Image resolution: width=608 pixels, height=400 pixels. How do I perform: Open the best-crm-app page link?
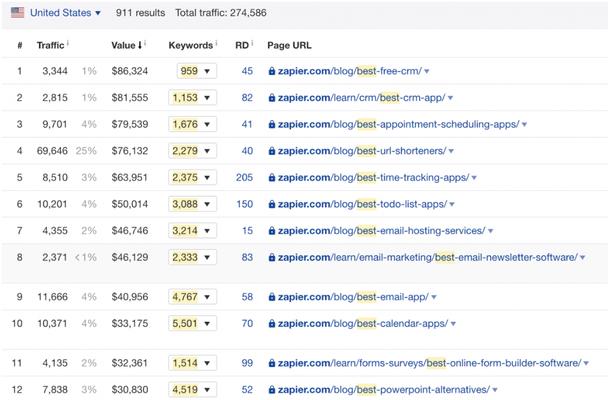(x=362, y=98)
